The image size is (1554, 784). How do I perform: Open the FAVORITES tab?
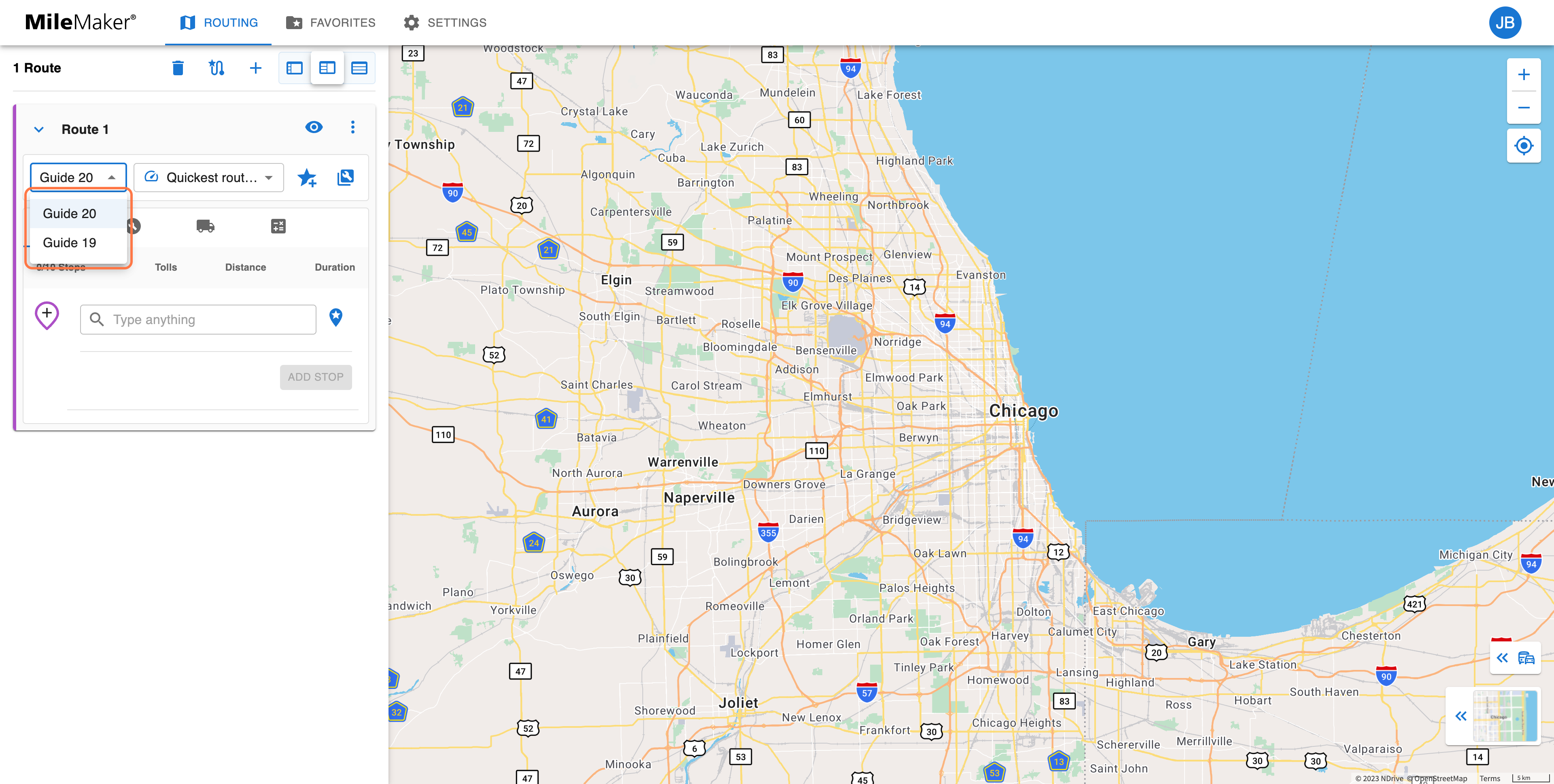tap(331, 23)
